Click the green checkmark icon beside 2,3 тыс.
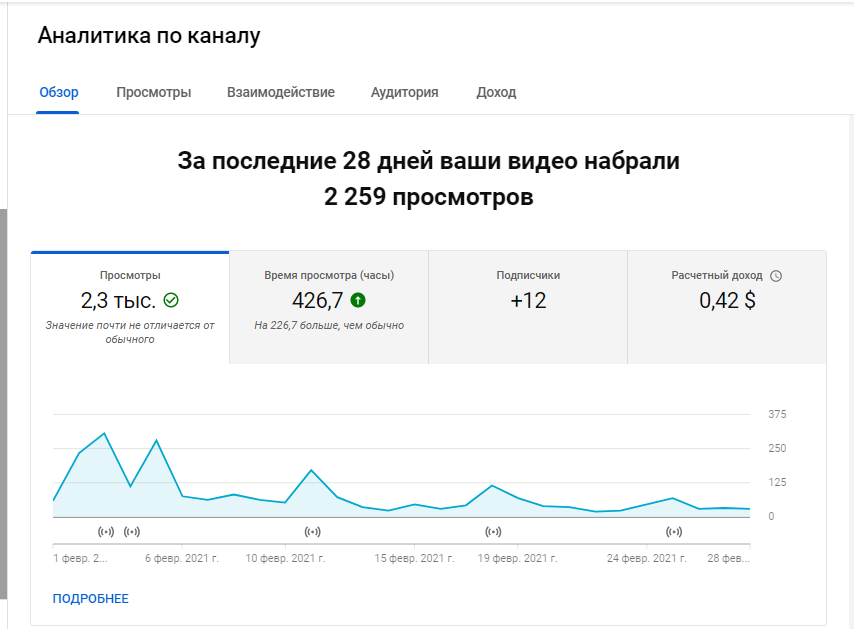 coord(171,300)
